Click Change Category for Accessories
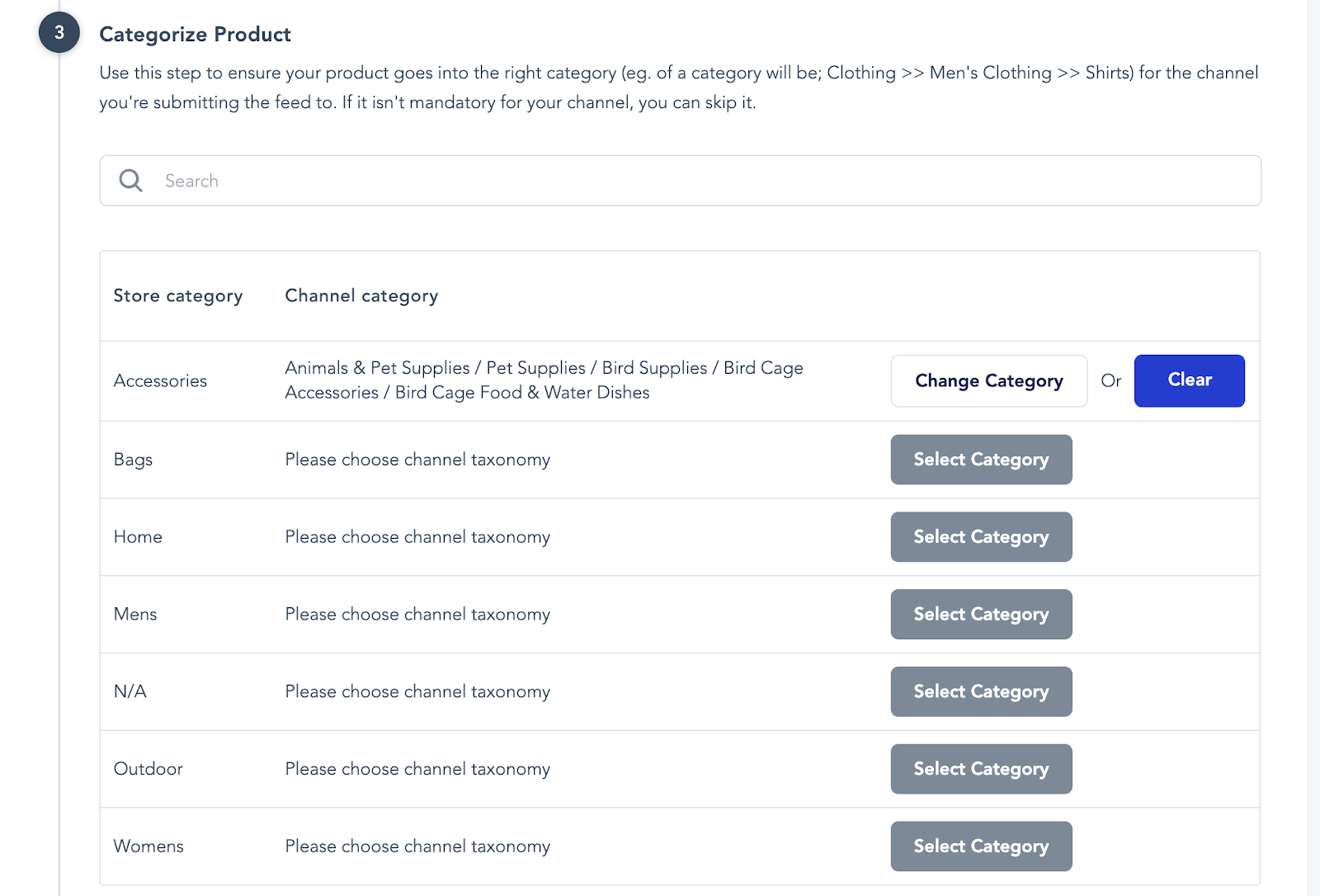Image resolution: width=1320 pixels, height=896 pixels. [988, 381]
